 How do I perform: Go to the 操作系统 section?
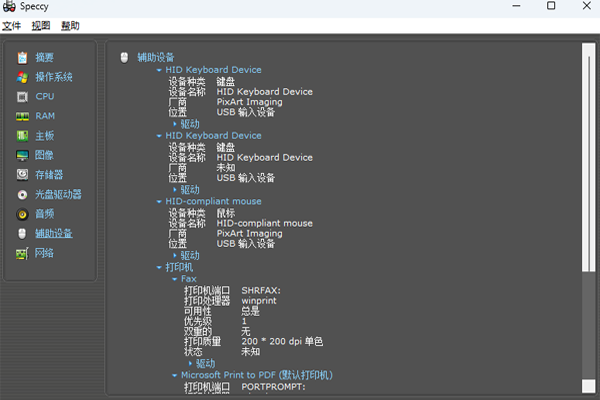[54, 77]
